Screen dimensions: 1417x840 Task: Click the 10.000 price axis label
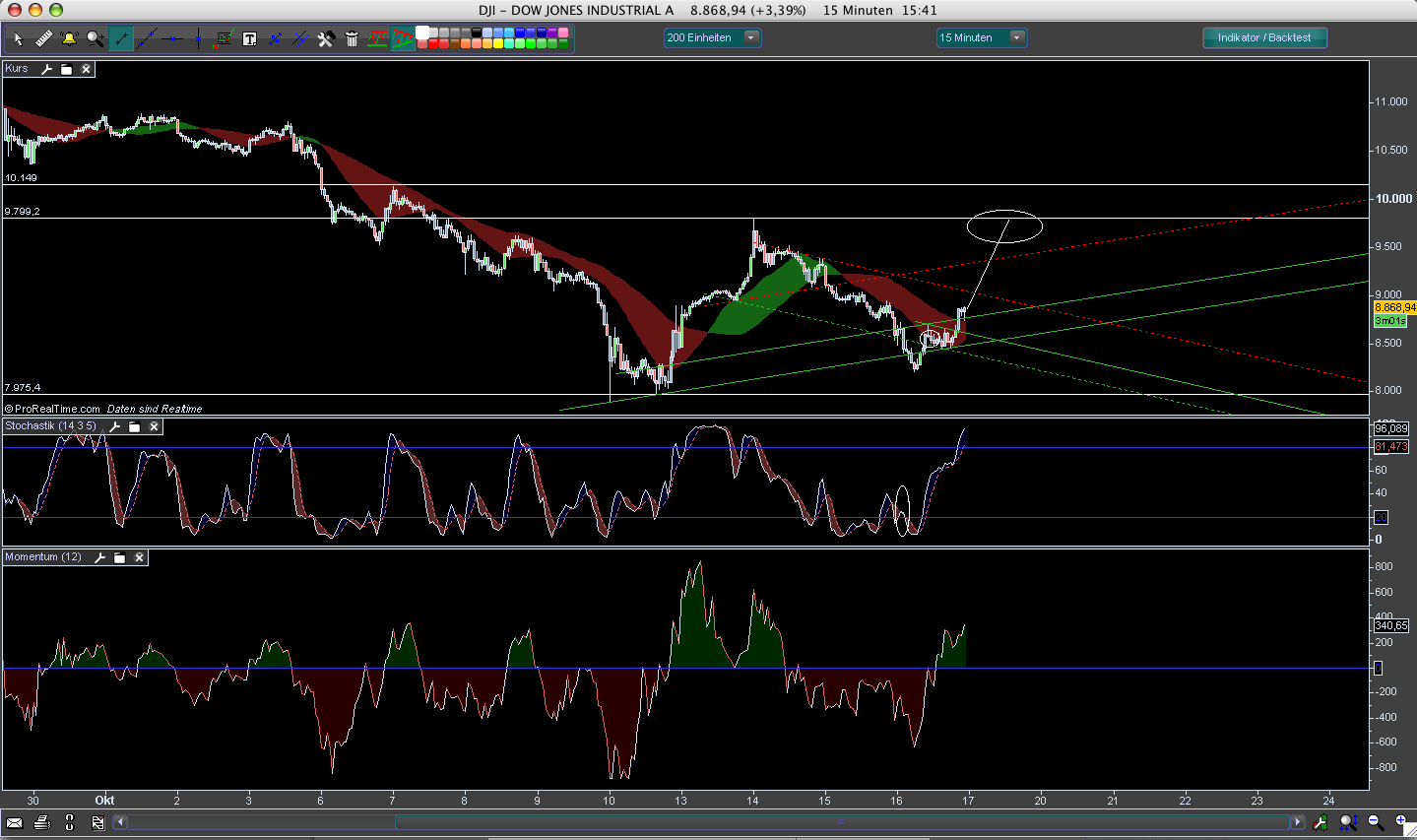1393,199
